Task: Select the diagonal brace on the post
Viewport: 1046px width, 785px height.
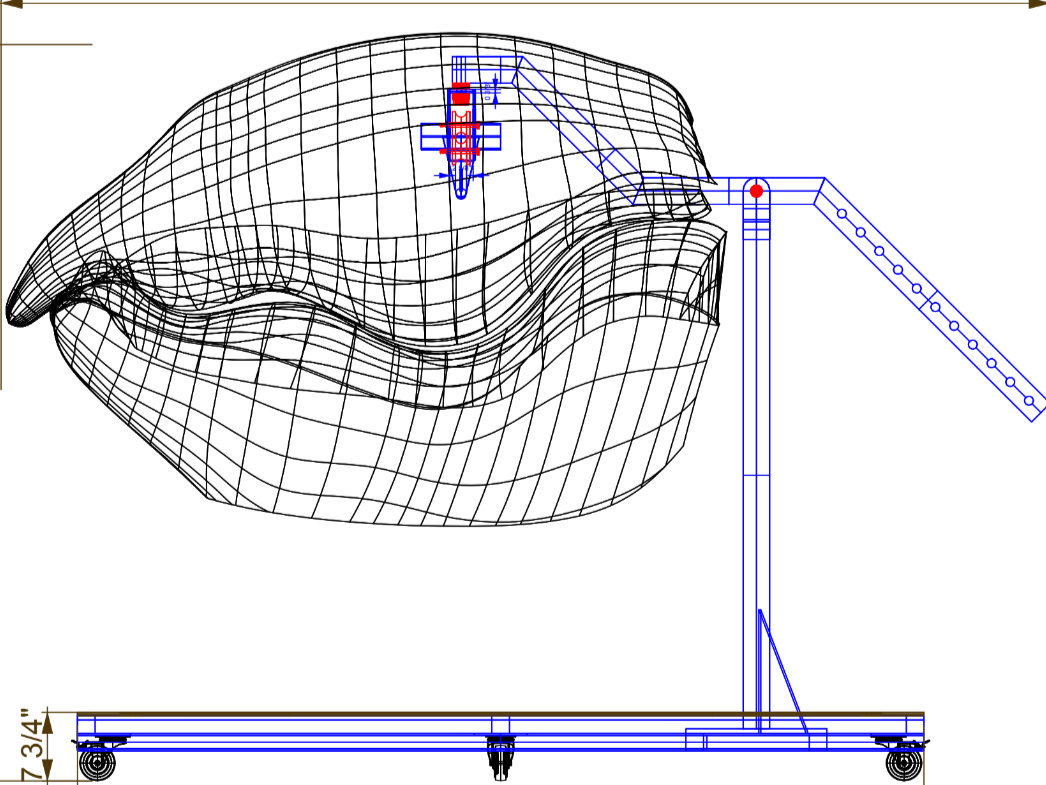Action: pos(785,670)
